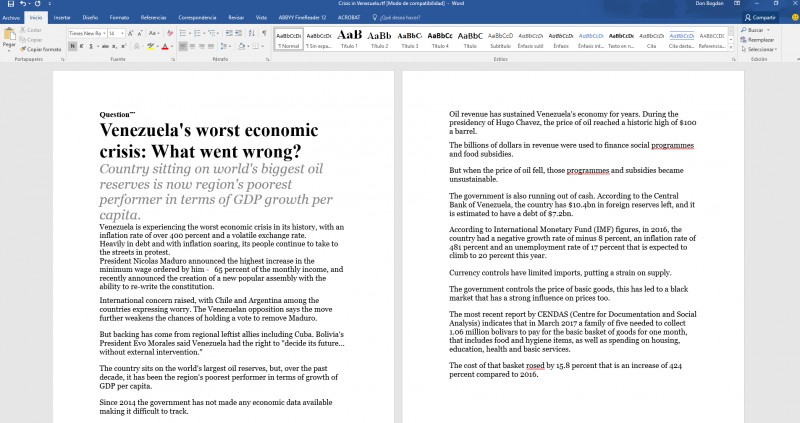Screen dimensions: 800x423
Task: Apply the Subtítulo style
Action: (500, 39)
